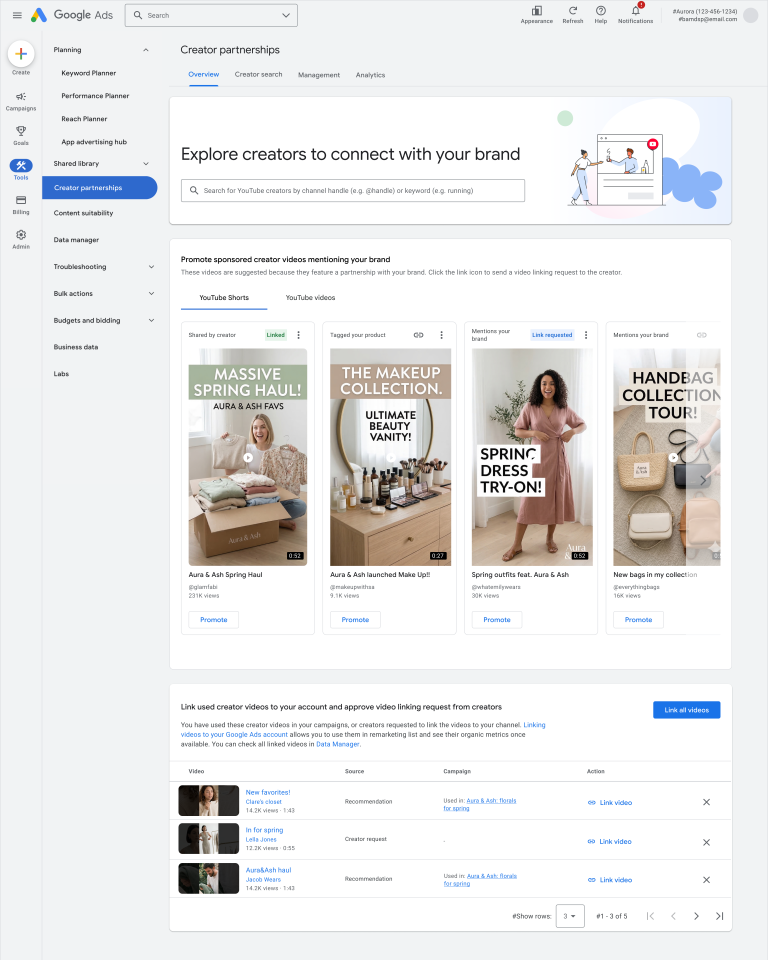768x960 pixels.
Task: Open the Spring Dress Try-On thumbnail
Action: click(x=532, y=457)
